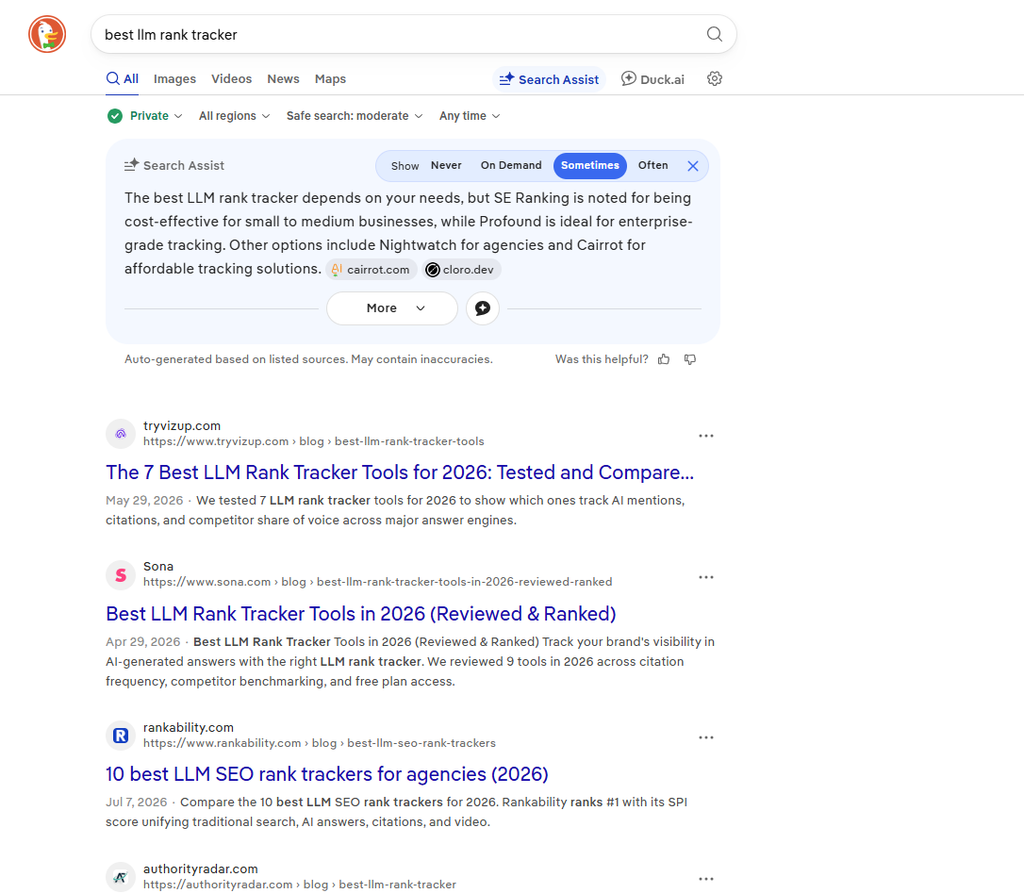
Task: Click the search magnifier icon
Action: click(714, 34)
